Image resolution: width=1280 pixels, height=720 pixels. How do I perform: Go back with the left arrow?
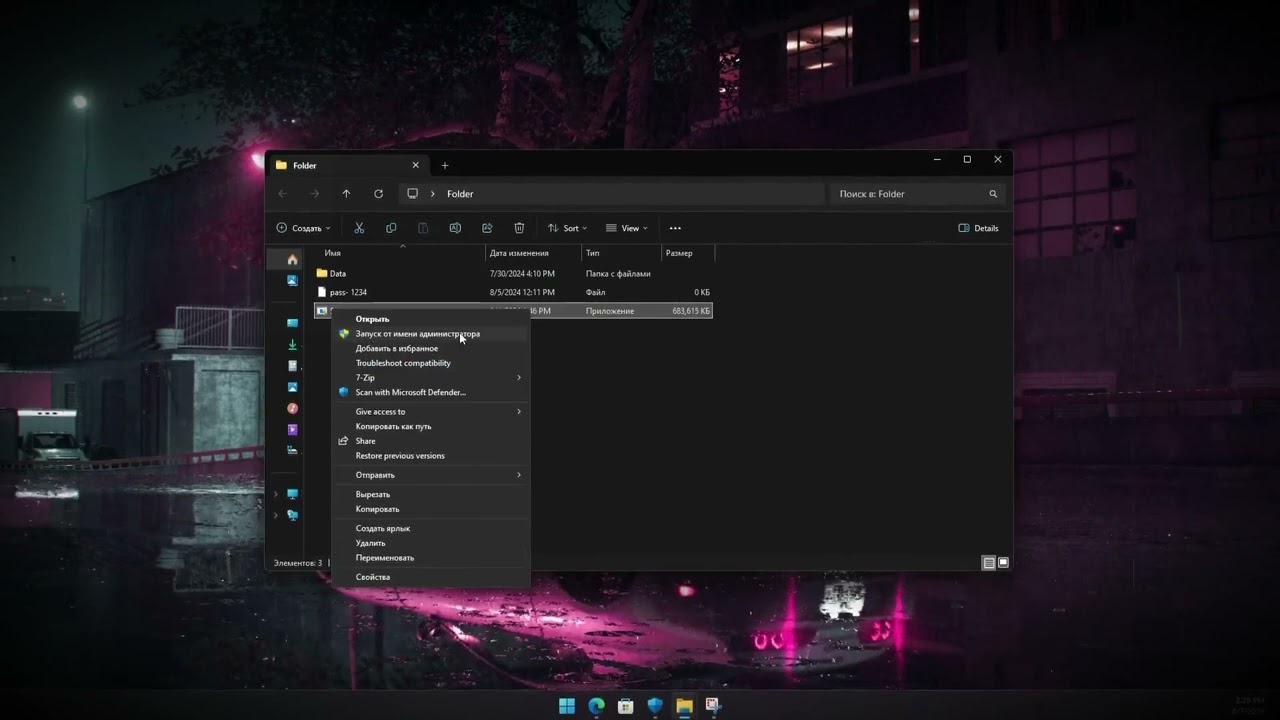pyautogui.click(x=283, y=194)
